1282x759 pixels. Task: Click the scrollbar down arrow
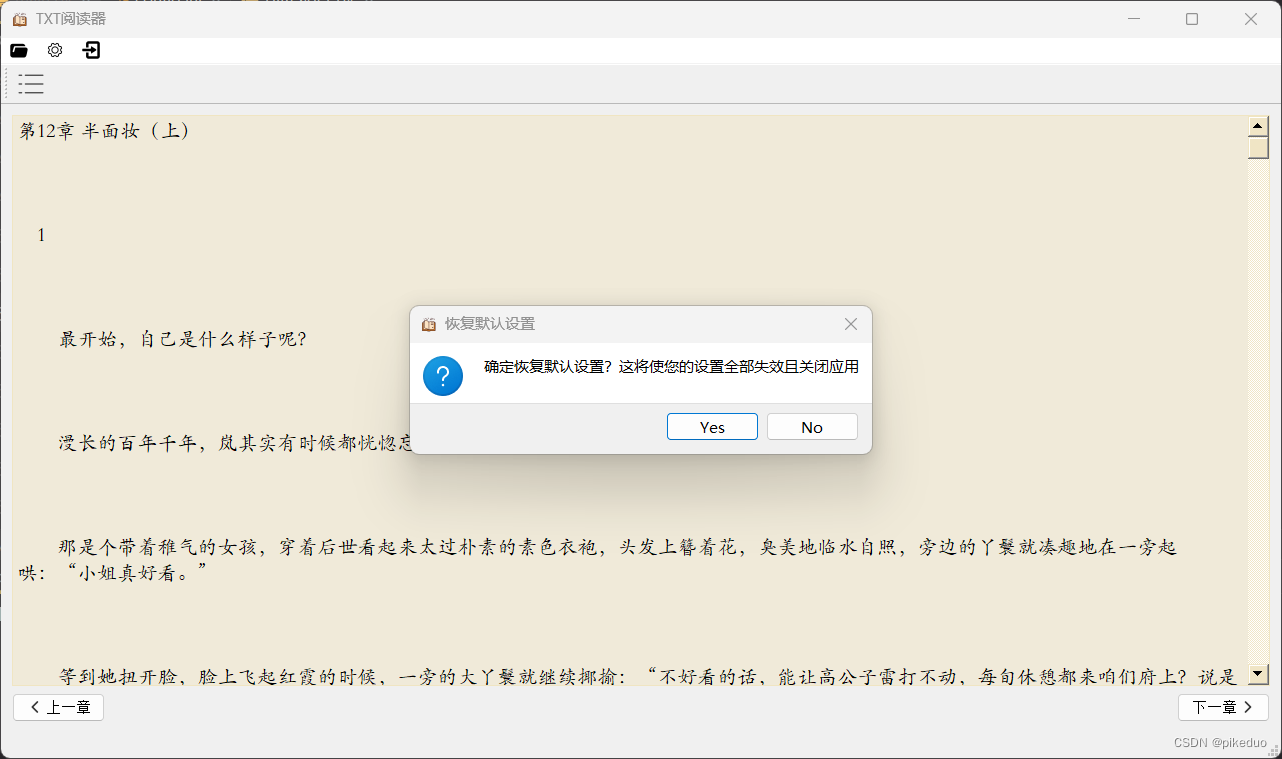tap(1259, 674)
